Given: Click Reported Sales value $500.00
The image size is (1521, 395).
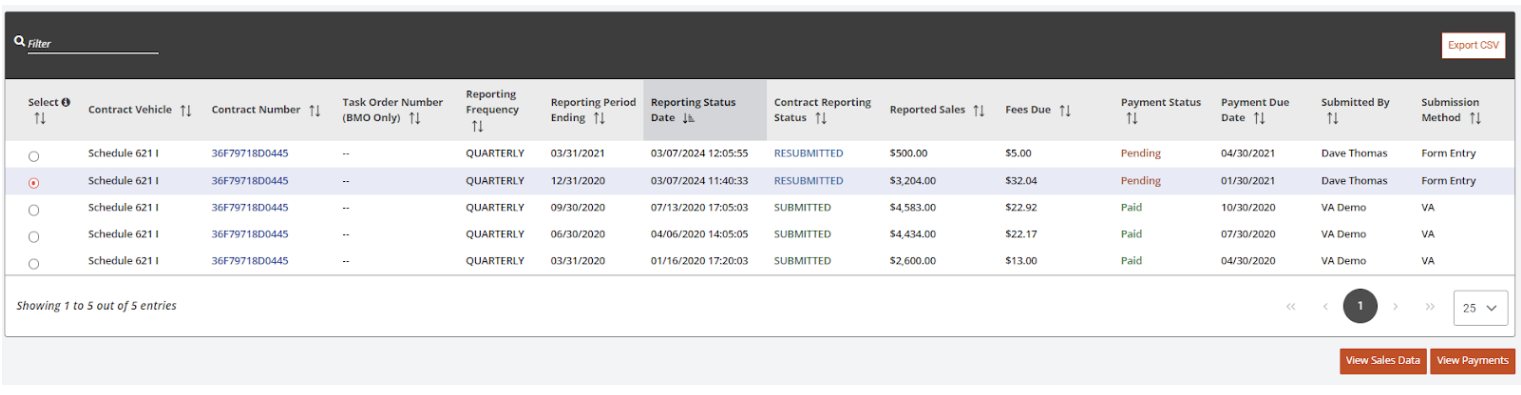Looking at the screenshot, I should click(x=909, y=154).
